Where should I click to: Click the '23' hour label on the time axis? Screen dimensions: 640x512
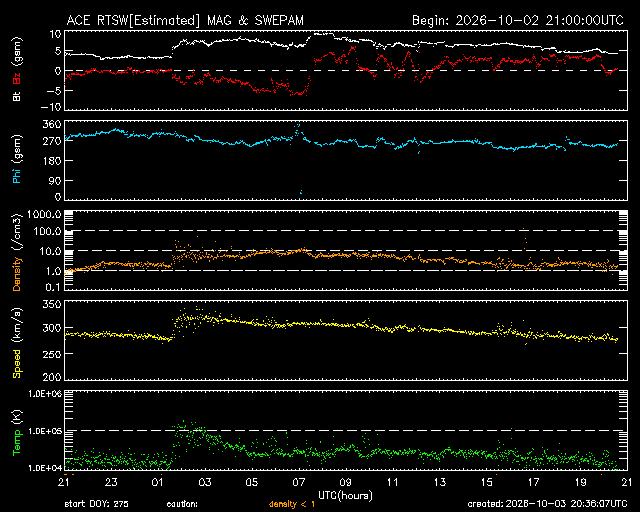111,483
